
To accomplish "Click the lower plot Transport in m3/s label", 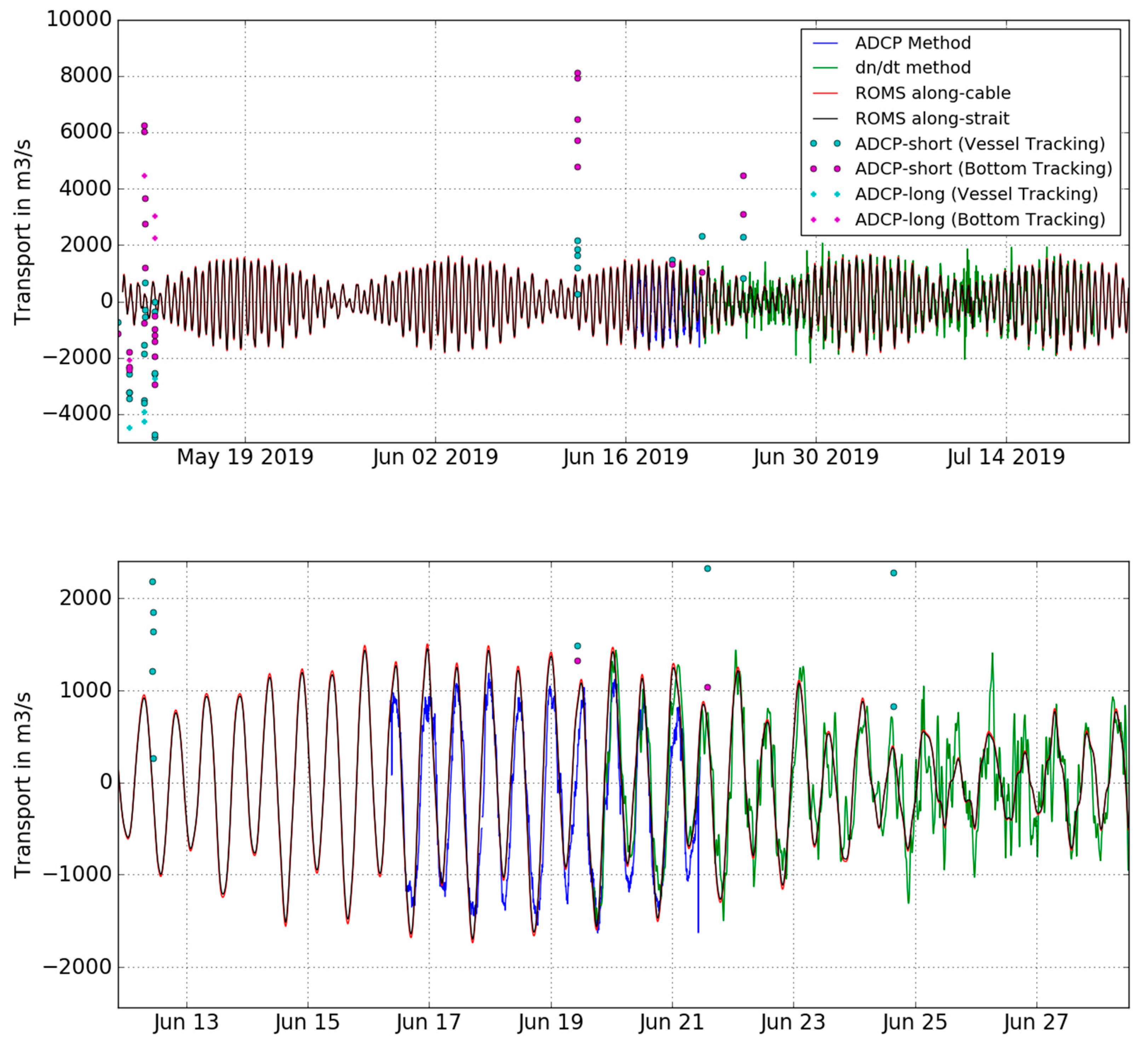I will coord(23,785).
